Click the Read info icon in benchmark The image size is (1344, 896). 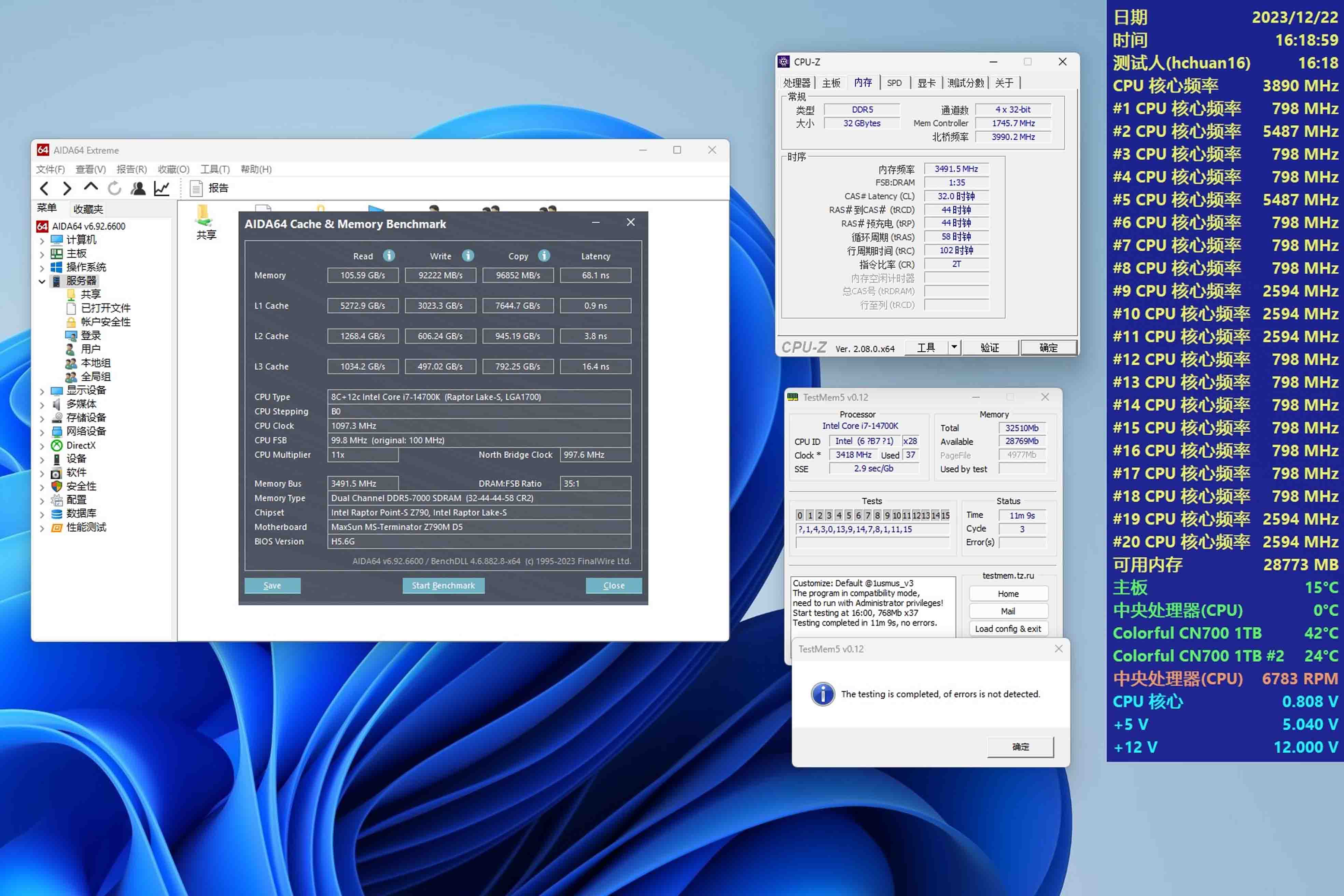(389, 255)
